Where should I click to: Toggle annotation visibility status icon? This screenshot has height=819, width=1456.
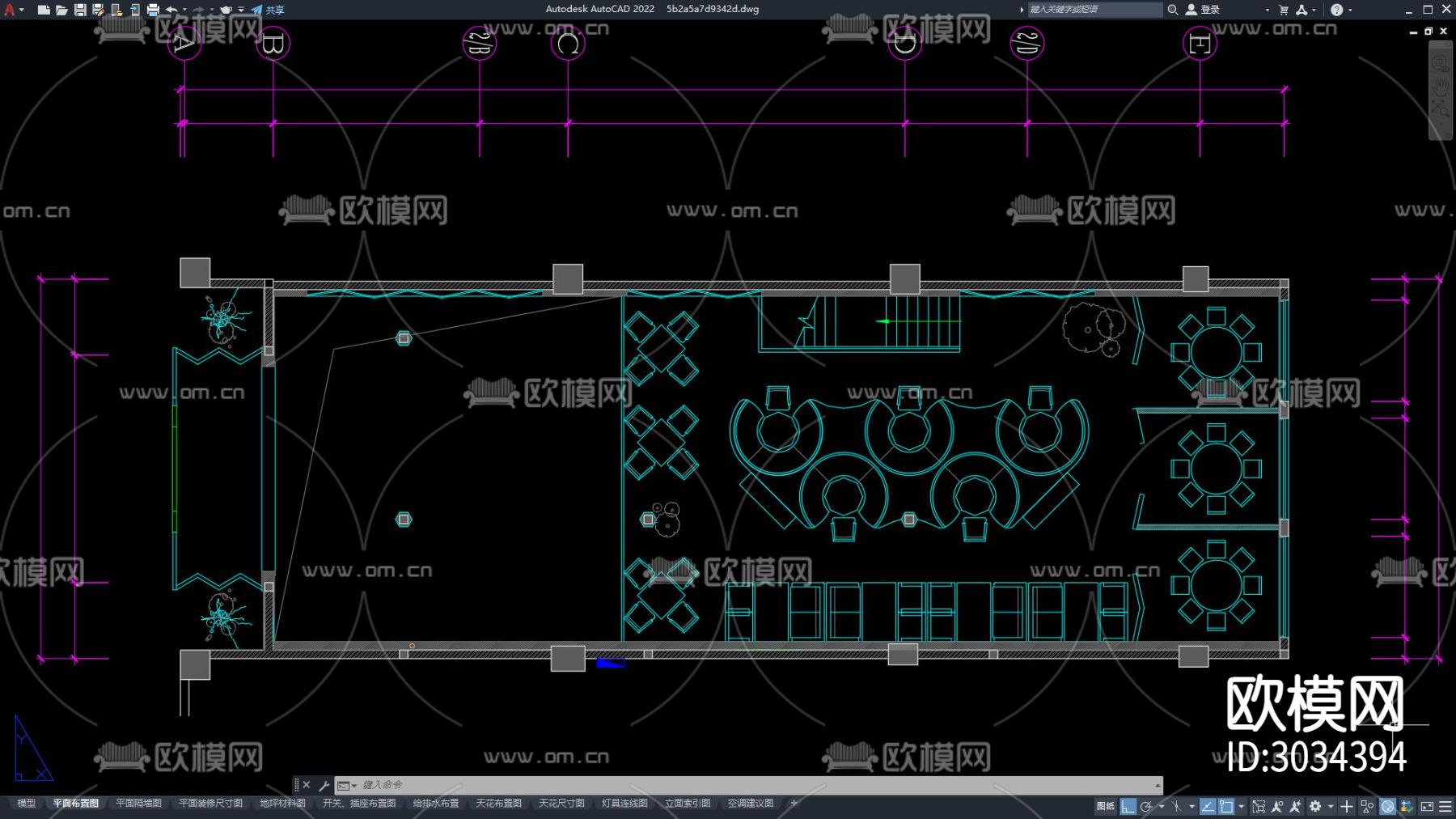pos(1277,806)
